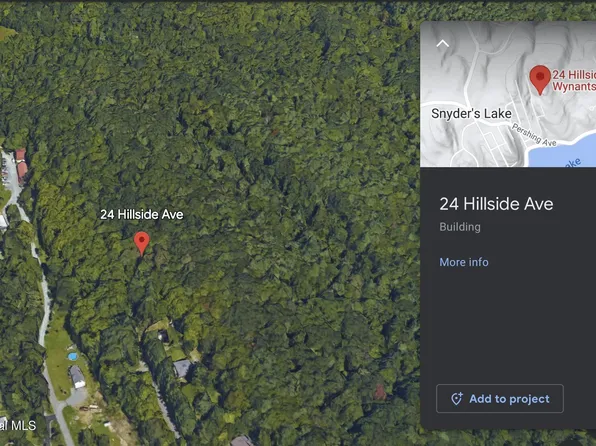The width and height of the screenshot is (596, 446).
Task: Click the Building category text
Action: coord(460,227)
